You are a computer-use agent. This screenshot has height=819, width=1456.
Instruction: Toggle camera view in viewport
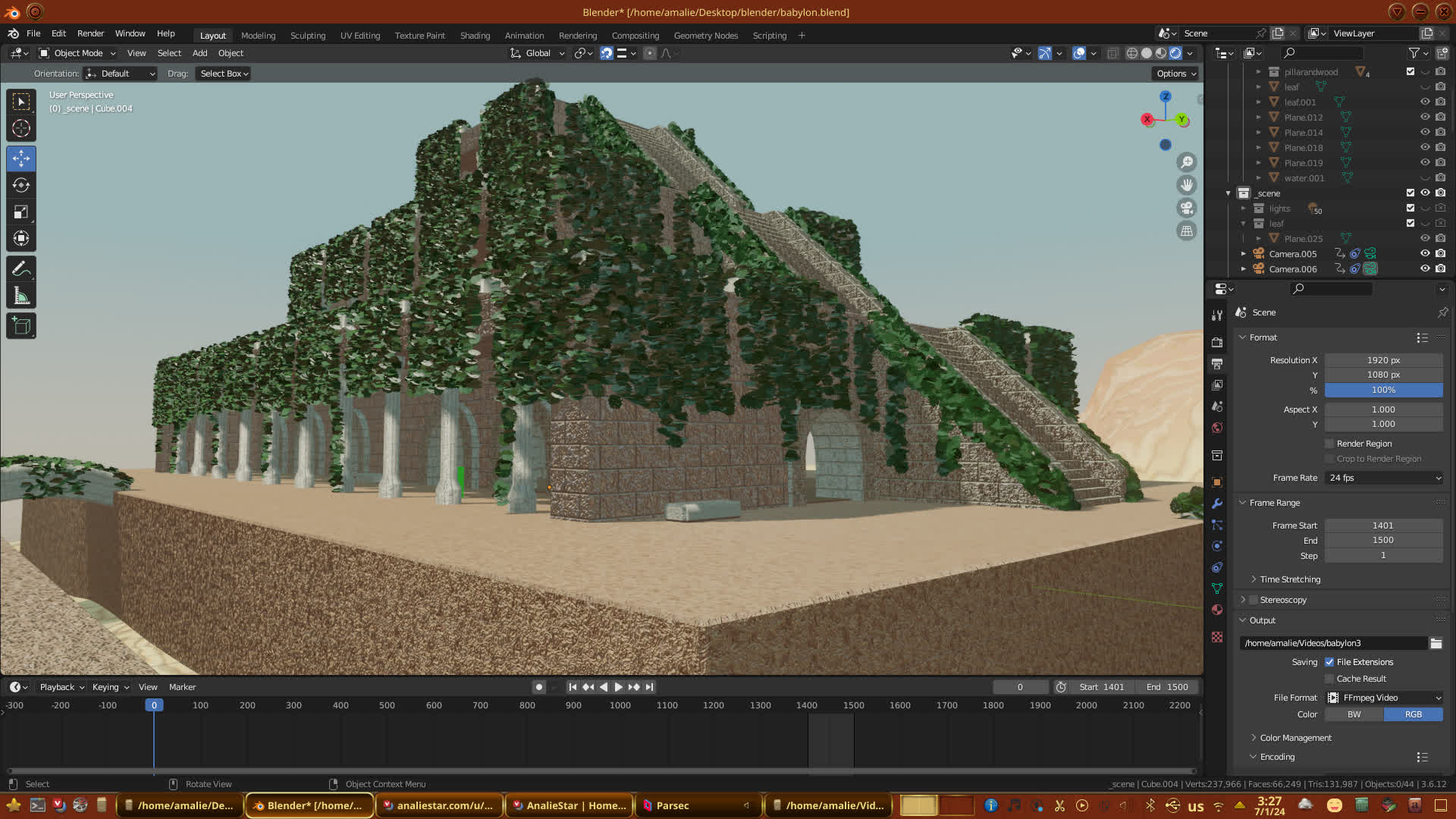(1187, 208)
